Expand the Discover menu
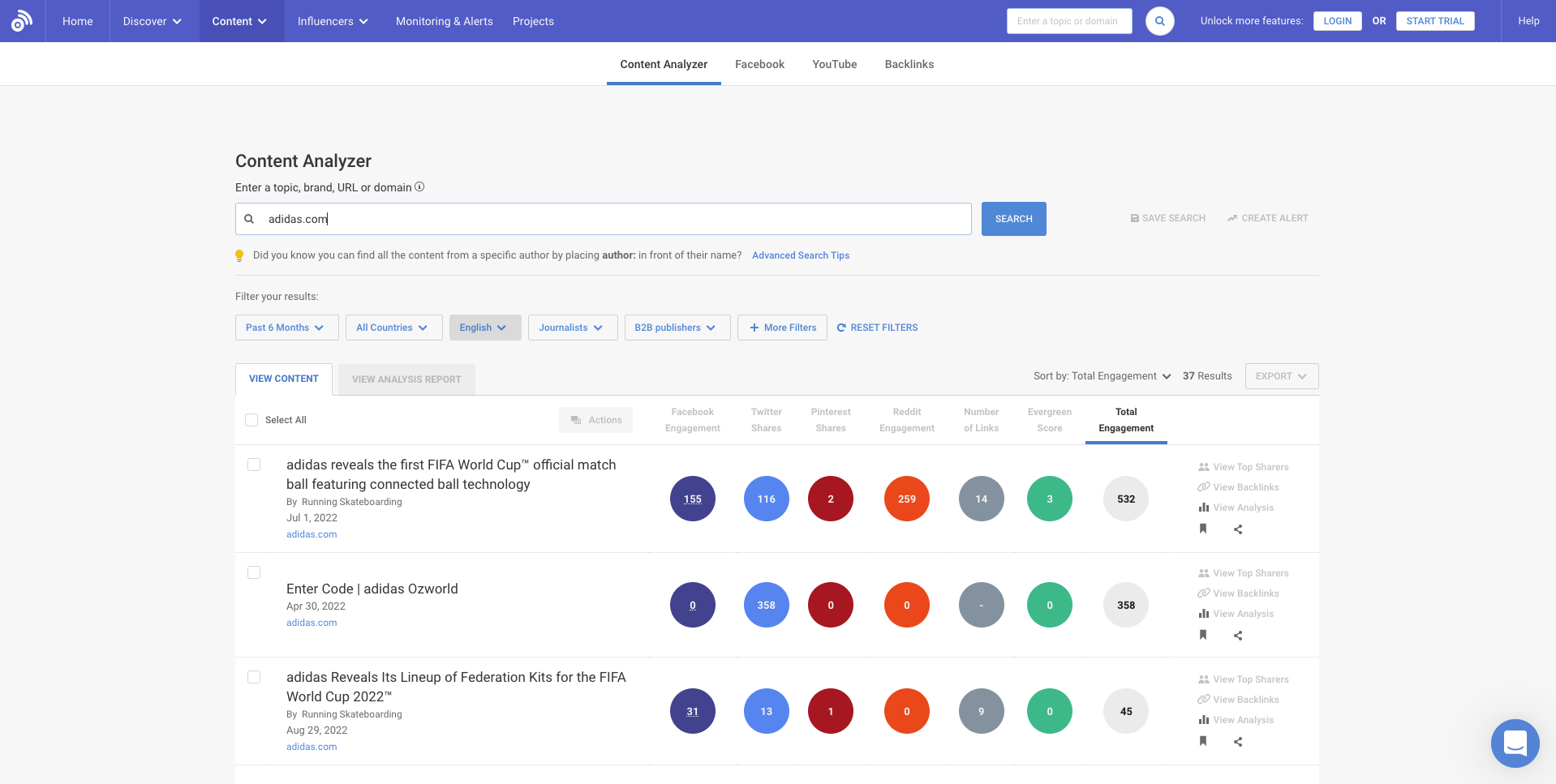The width and height of the screenshot is (1556, 784). point(153,21)
